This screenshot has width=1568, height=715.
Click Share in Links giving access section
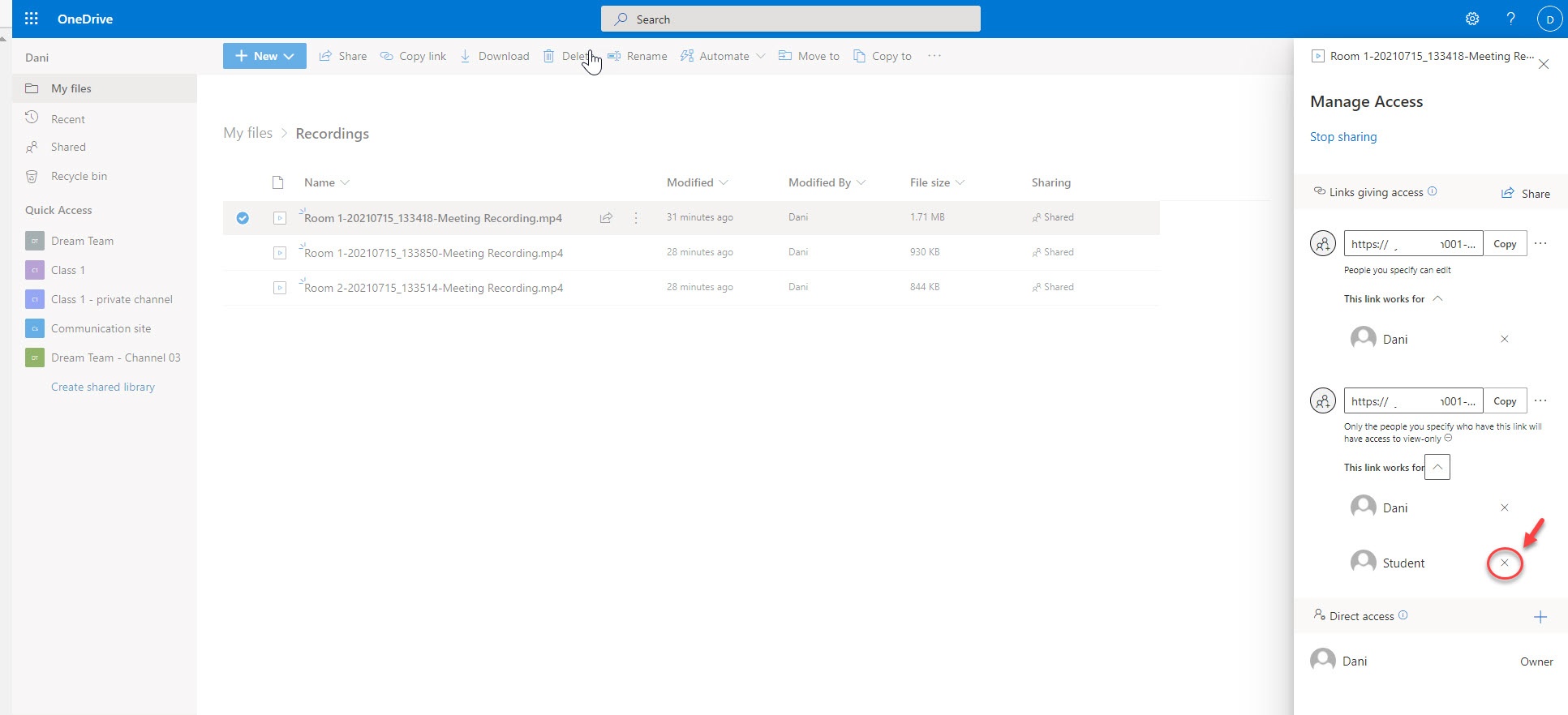pyautogui.click(x=1525, y=193)
